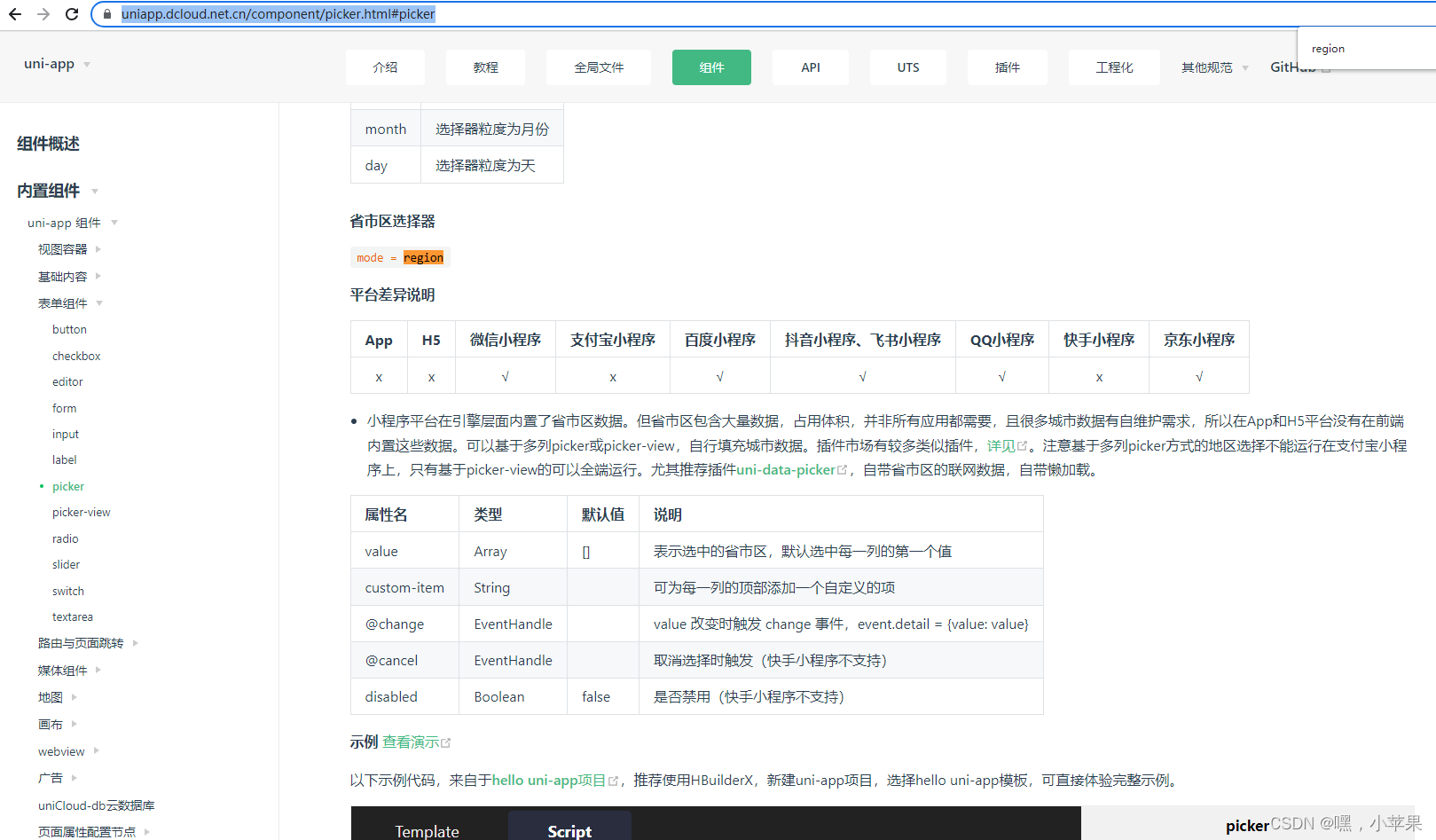Screen dimensions: 1436x840
Task: Open the 教程 nav tab
Action: point(485,67)
